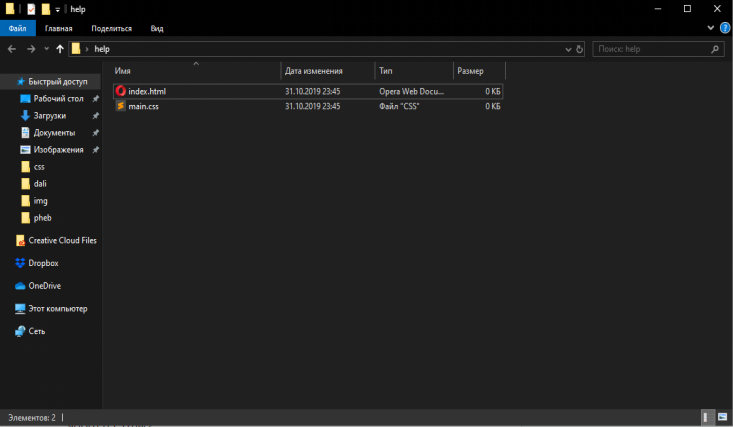Viewport: 733px width, 427px height.
Task: Click the pin icon next to Загрузки
Action: pyautogui.click(x=95, y=116)
